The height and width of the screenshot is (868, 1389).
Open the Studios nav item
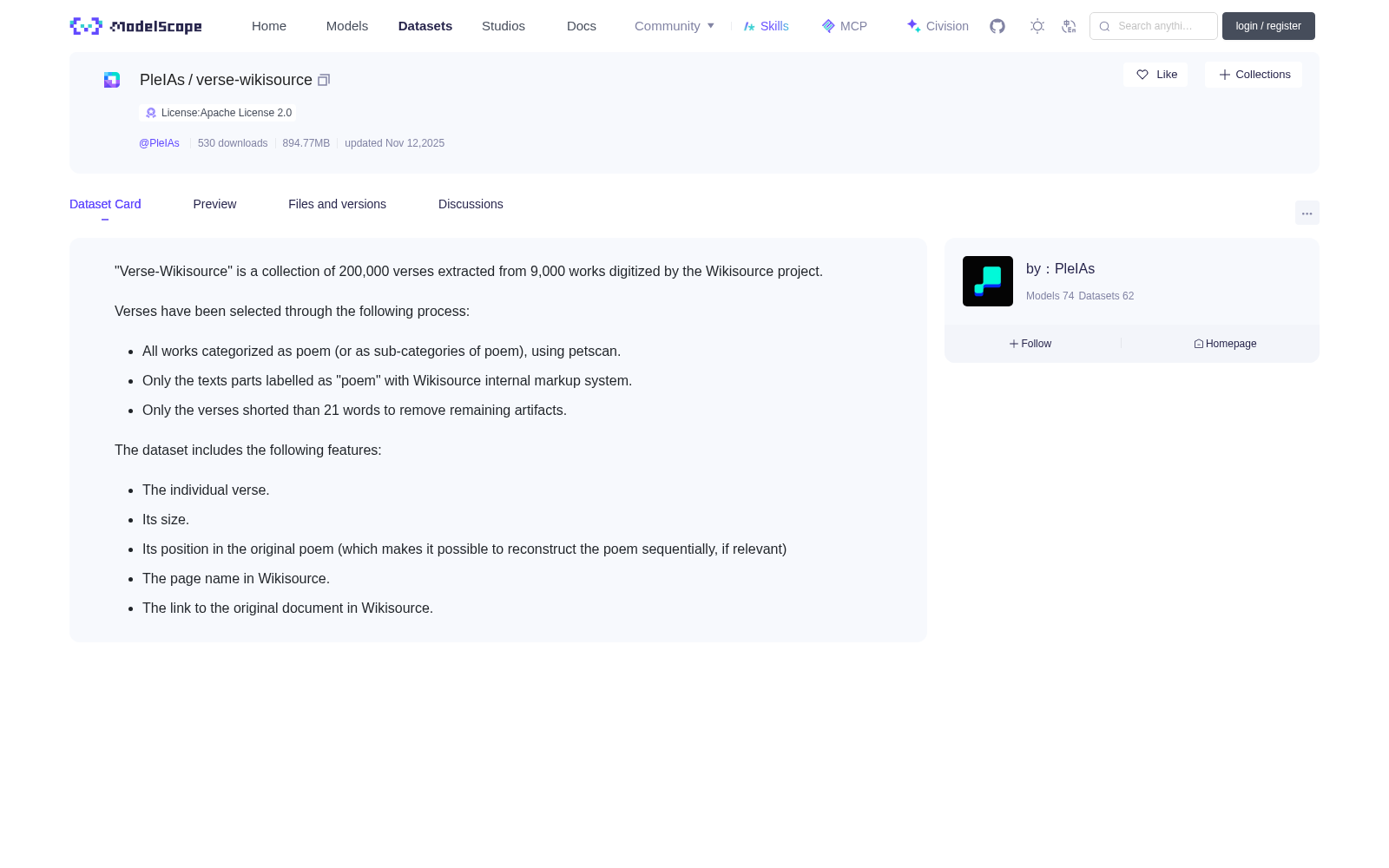504,26
